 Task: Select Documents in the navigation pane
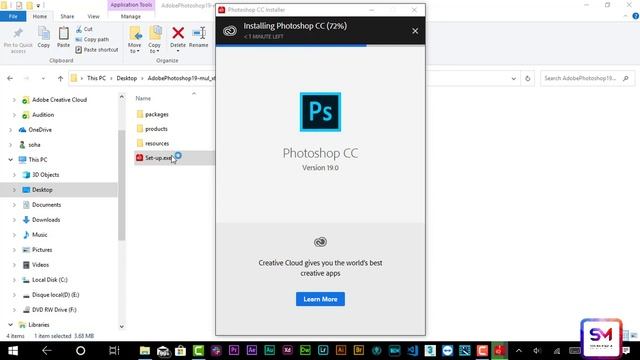click(x=46, y=205)
